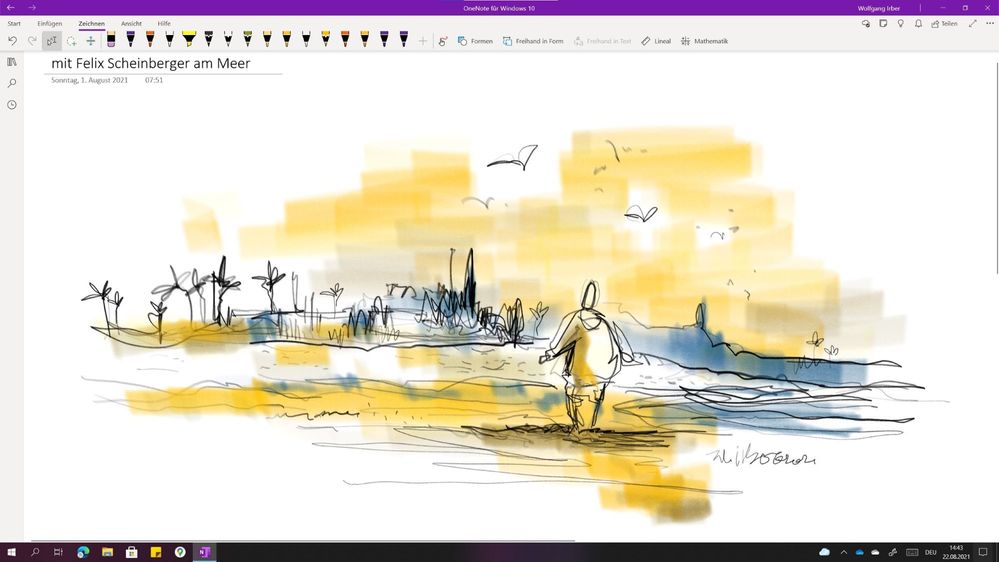The height and width of the screenshot is (562, 999).
Task: Open File Explorer from the taskbar
Action: pyautogui.click(x=107, y=552)
